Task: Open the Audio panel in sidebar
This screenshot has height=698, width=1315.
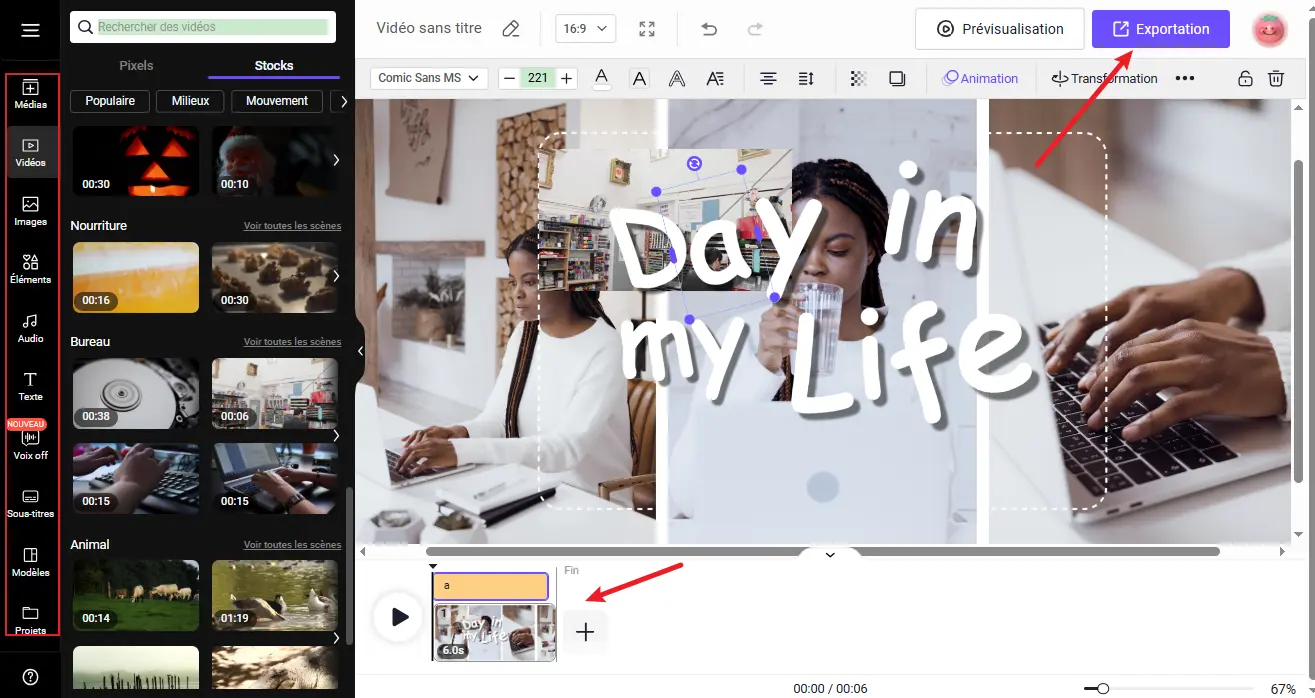Action: (30, 327)
